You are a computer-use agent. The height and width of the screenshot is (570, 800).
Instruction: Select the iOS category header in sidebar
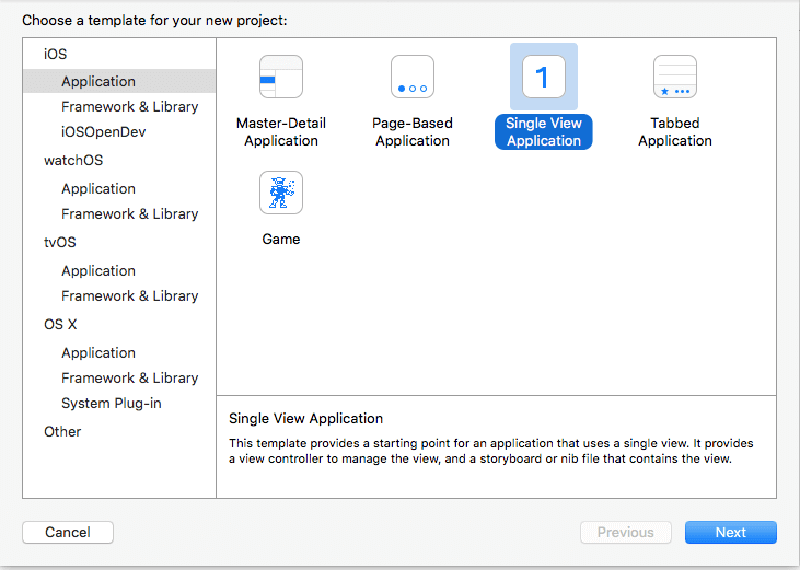point(56,54)
